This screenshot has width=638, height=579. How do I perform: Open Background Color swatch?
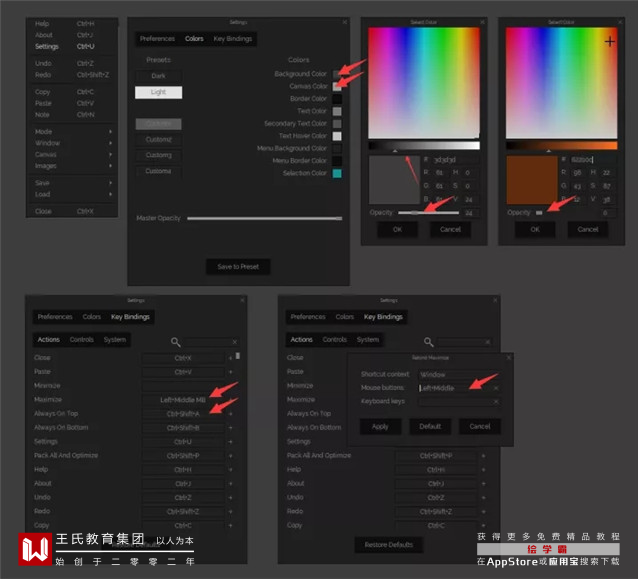pyautogui.click(x=337, y=74)
